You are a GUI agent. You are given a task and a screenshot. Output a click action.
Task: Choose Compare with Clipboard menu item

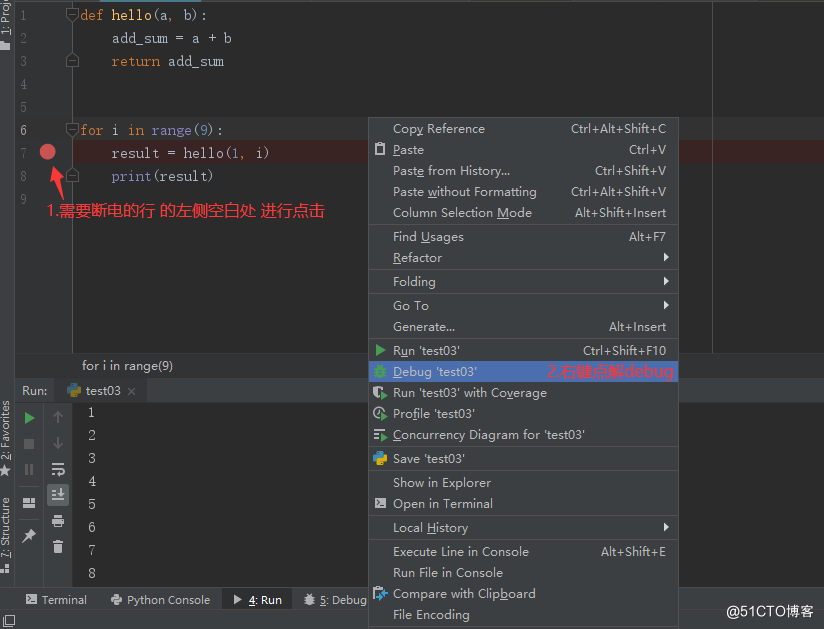click(523, 594)
